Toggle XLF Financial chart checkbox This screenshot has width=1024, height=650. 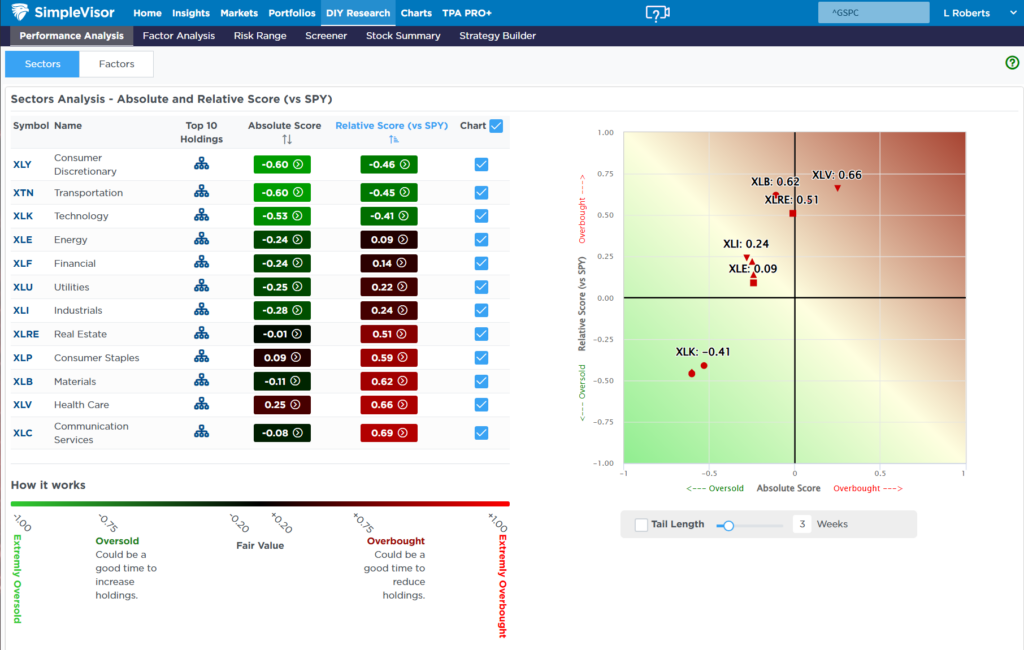coord(481,263)
